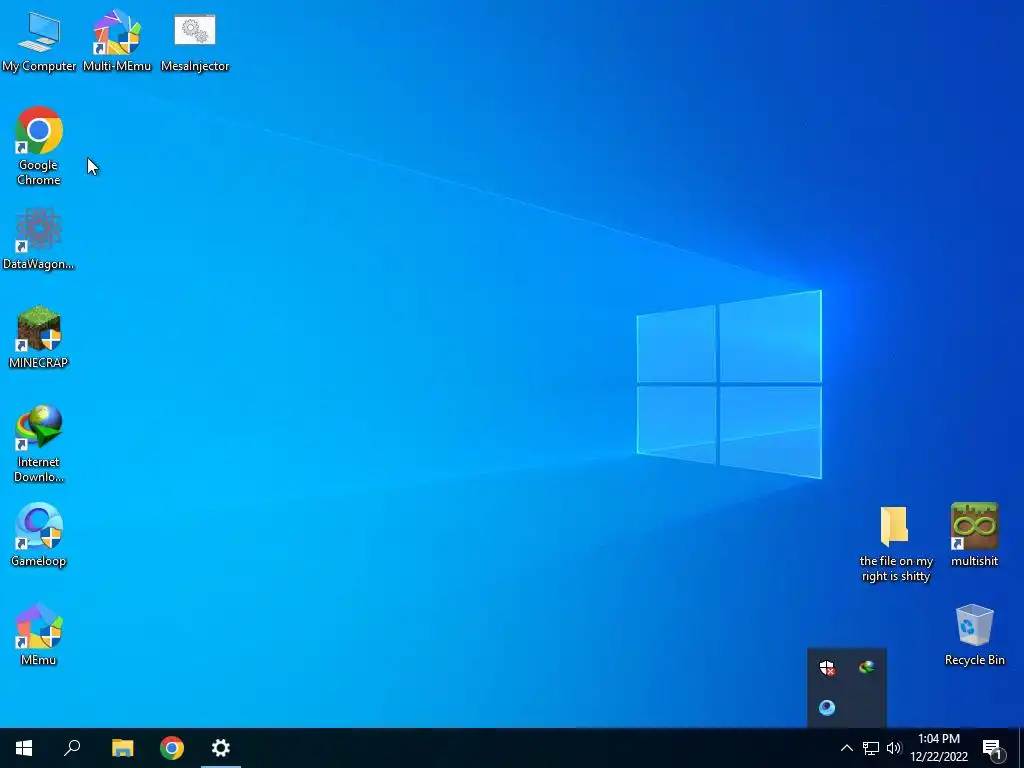Viewport: 1024px width, 768px height.
Task: Open the network status tray icon
Action: tap(871, 748)
